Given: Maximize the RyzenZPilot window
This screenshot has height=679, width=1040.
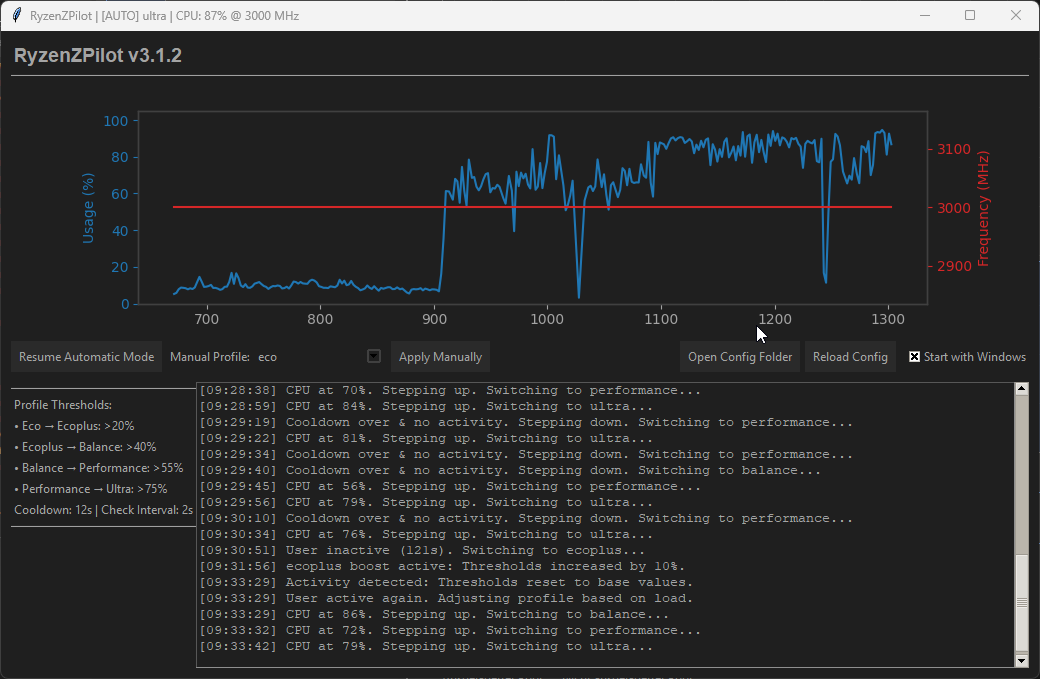Looking at the screenshot, I should coord(970,16).
